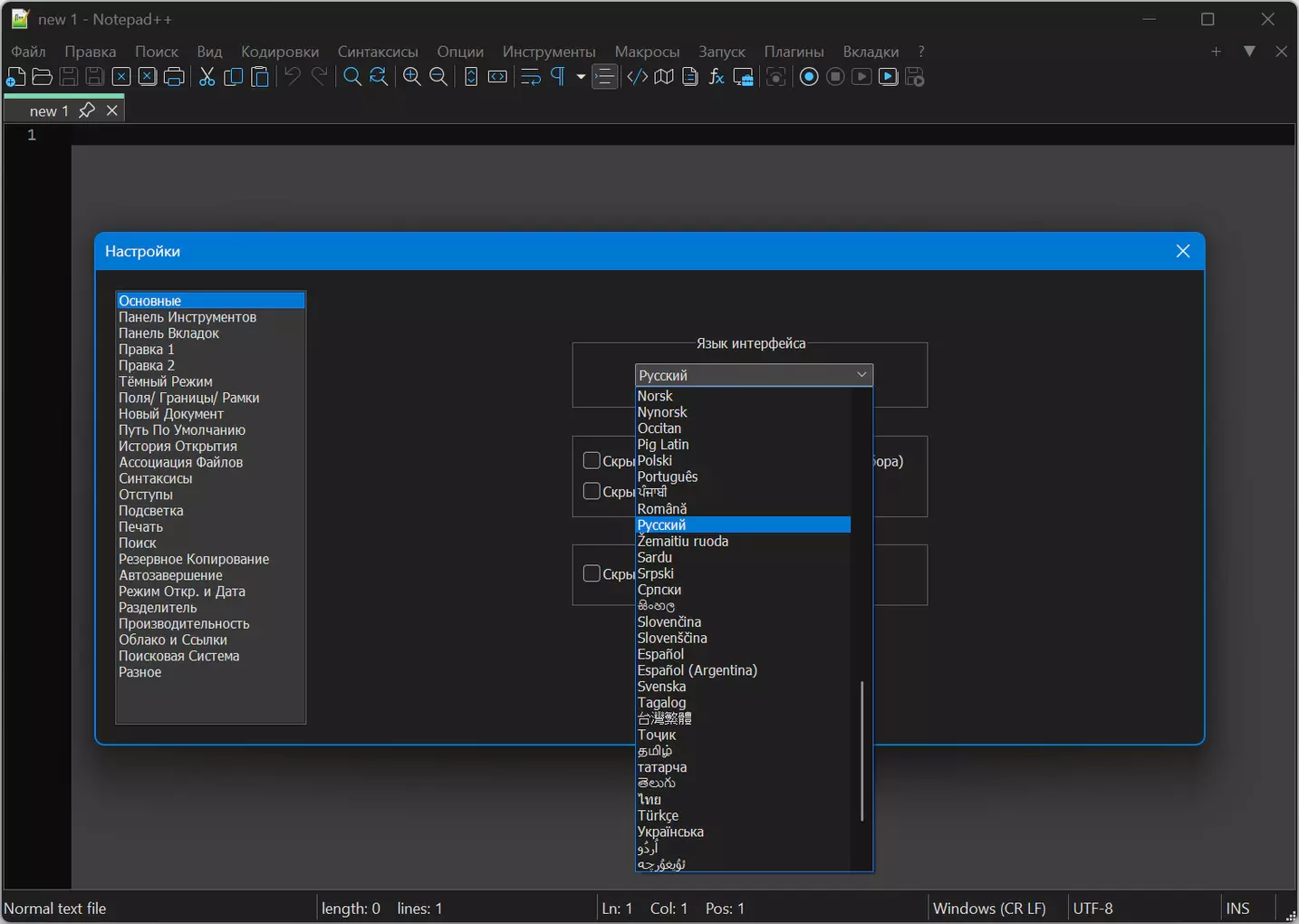This screenshot has width=1299, height=924.
Task: Click the Stop Recording macro icon
Action: [836, 77]
